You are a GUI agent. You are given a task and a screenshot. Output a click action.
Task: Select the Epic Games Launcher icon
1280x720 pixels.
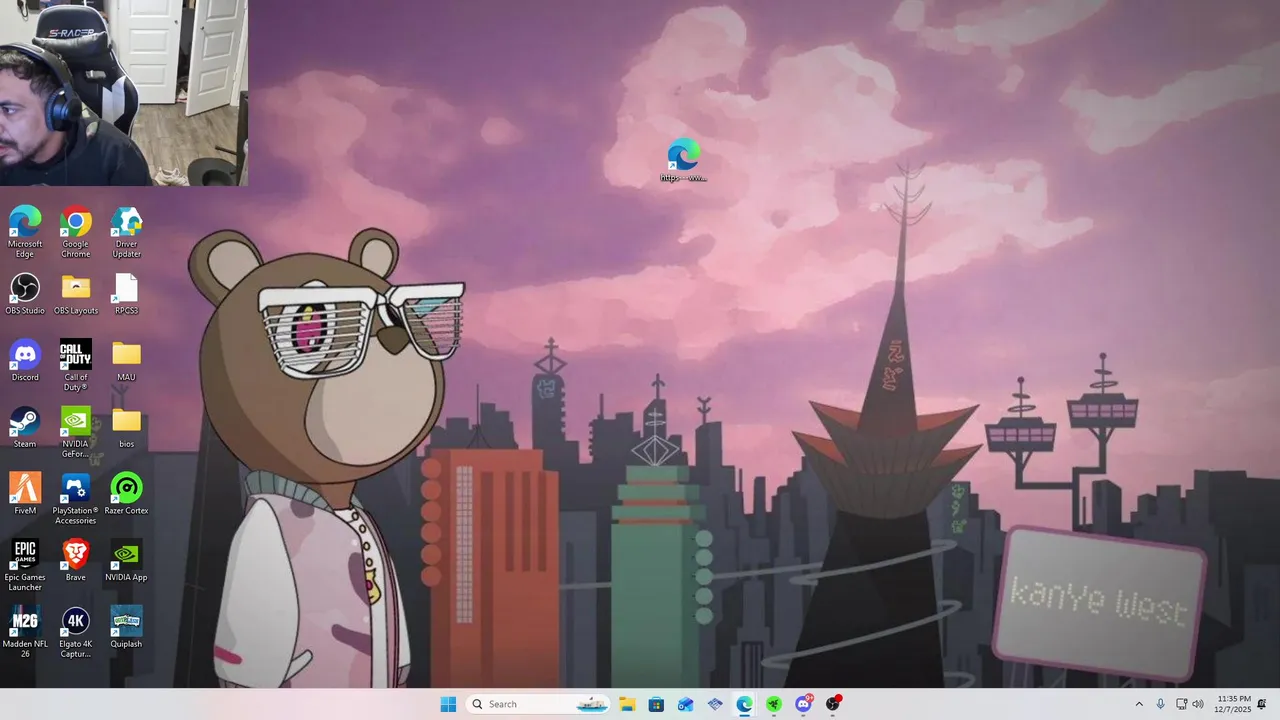click(25, 565)
